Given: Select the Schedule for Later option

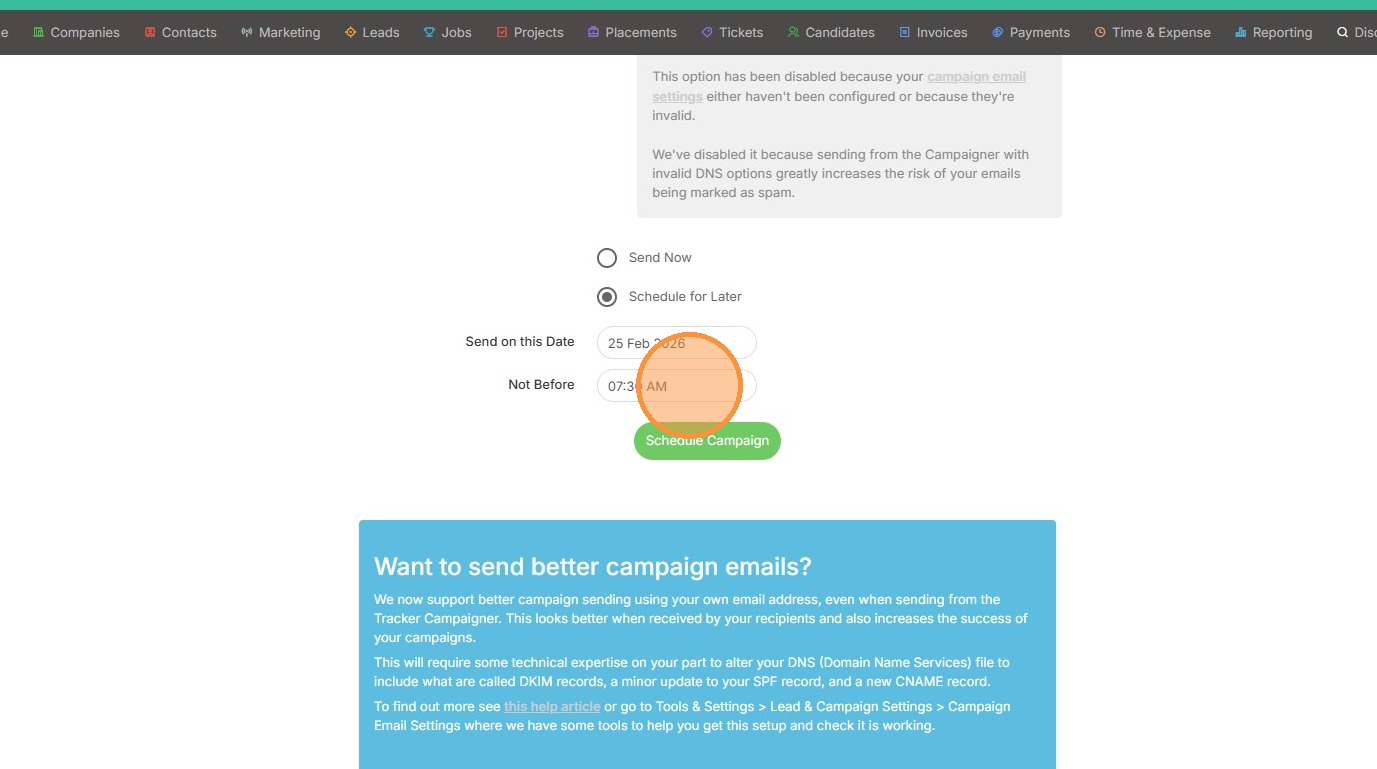Looking at the screenshot, I should pos(607,297).
